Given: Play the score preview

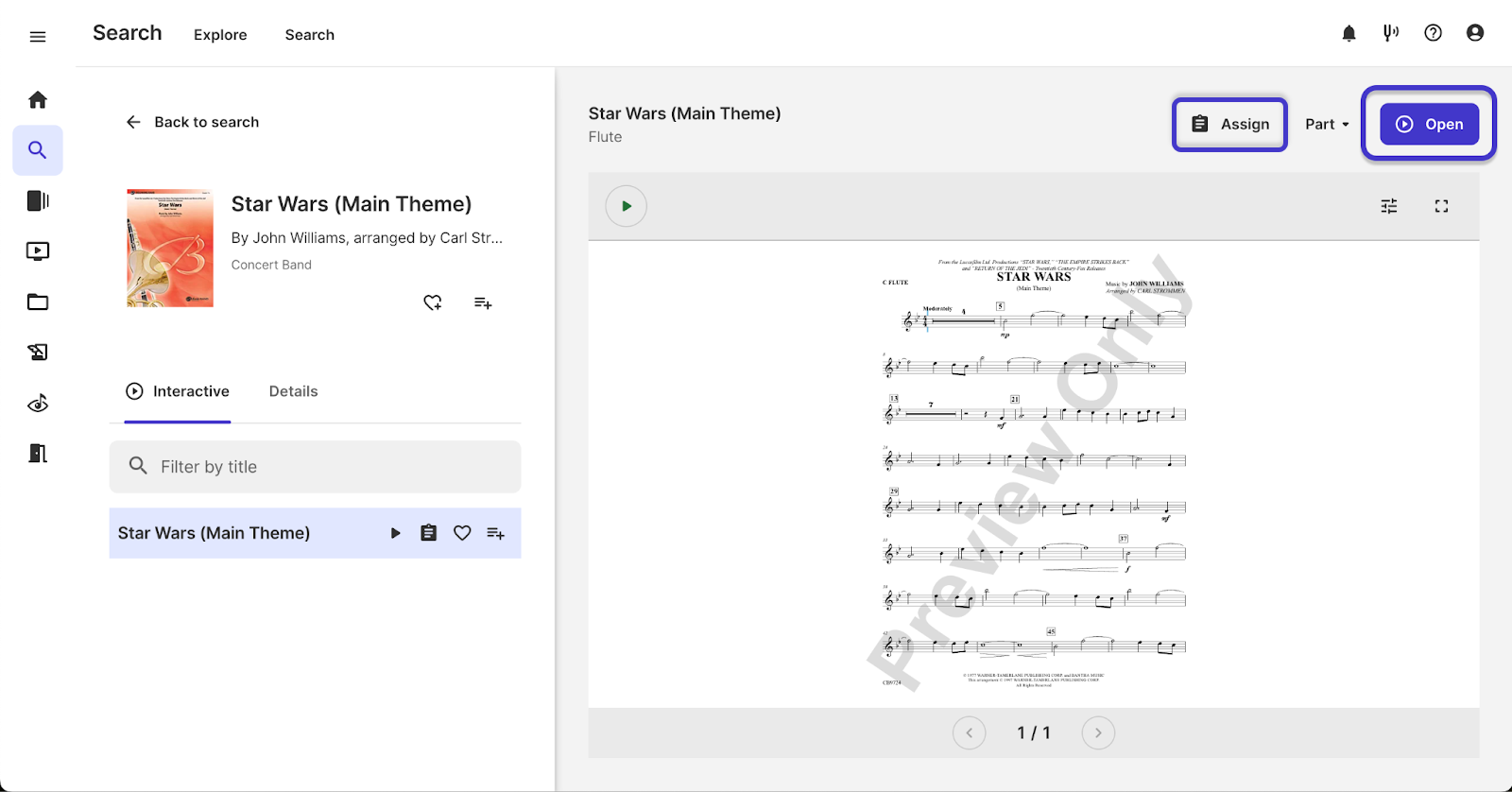Looking at the screenshot, I should [x=627, y=206].
